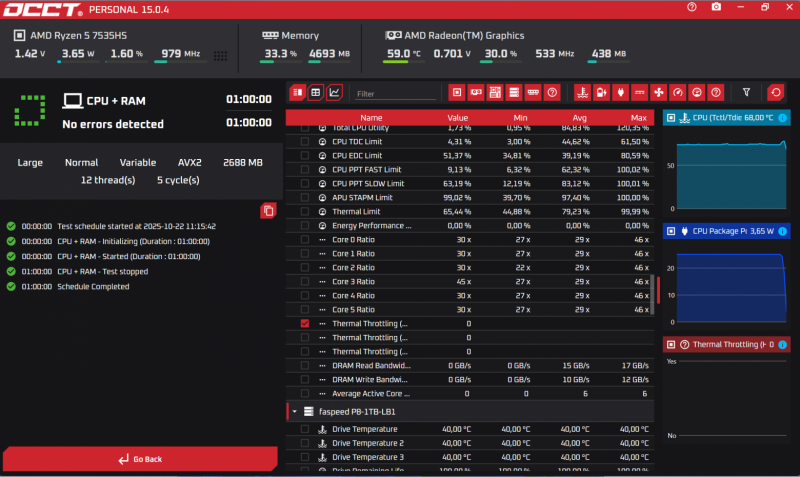800x477 pixels.
Task: Uncheck the Thermal Throttling checkbox
Action: pos(305,324)
